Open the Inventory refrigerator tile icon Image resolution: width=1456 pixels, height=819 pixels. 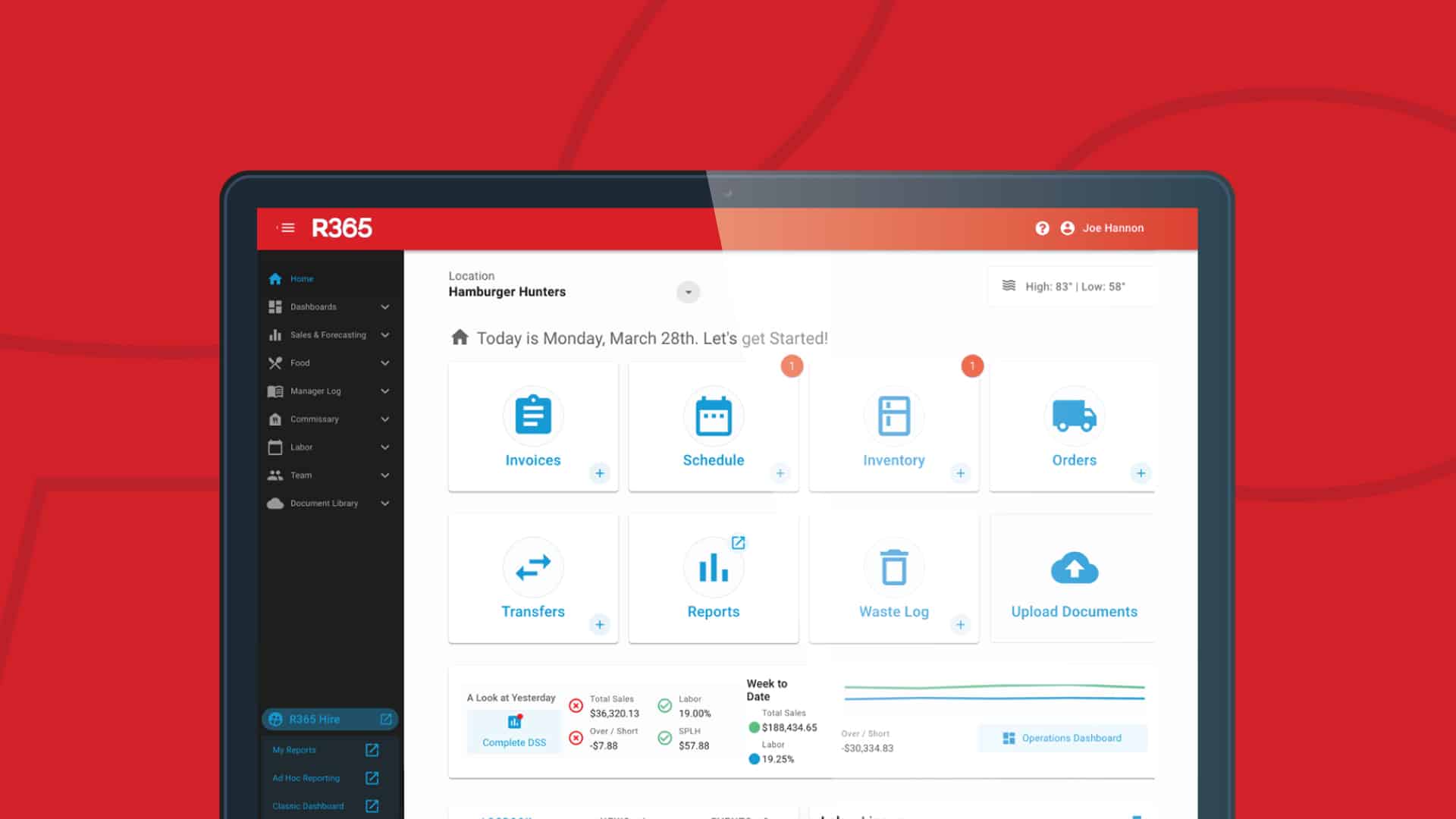coord(894,416)
